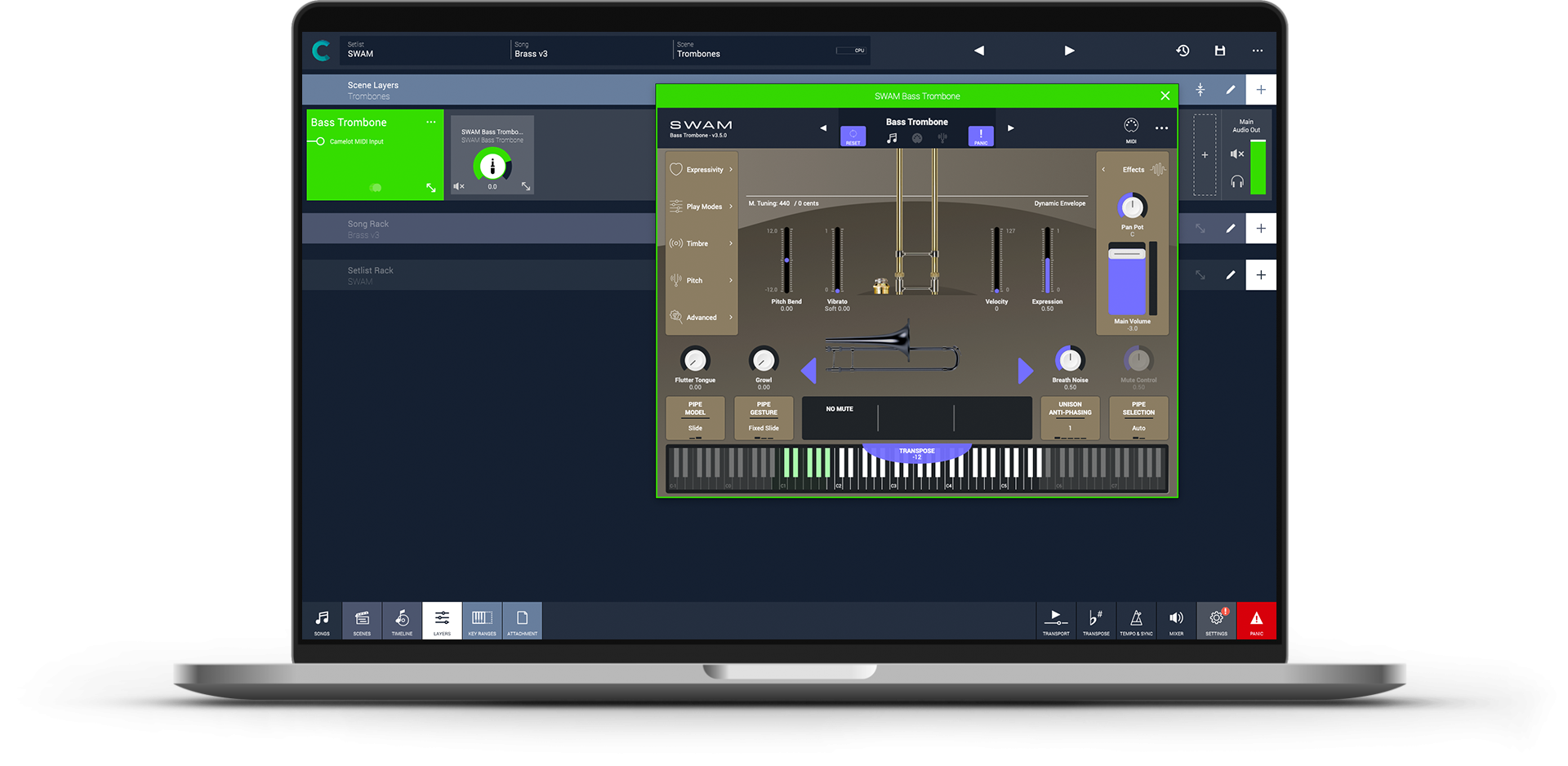Click the Flutter Tongue knob

point(695,360)
